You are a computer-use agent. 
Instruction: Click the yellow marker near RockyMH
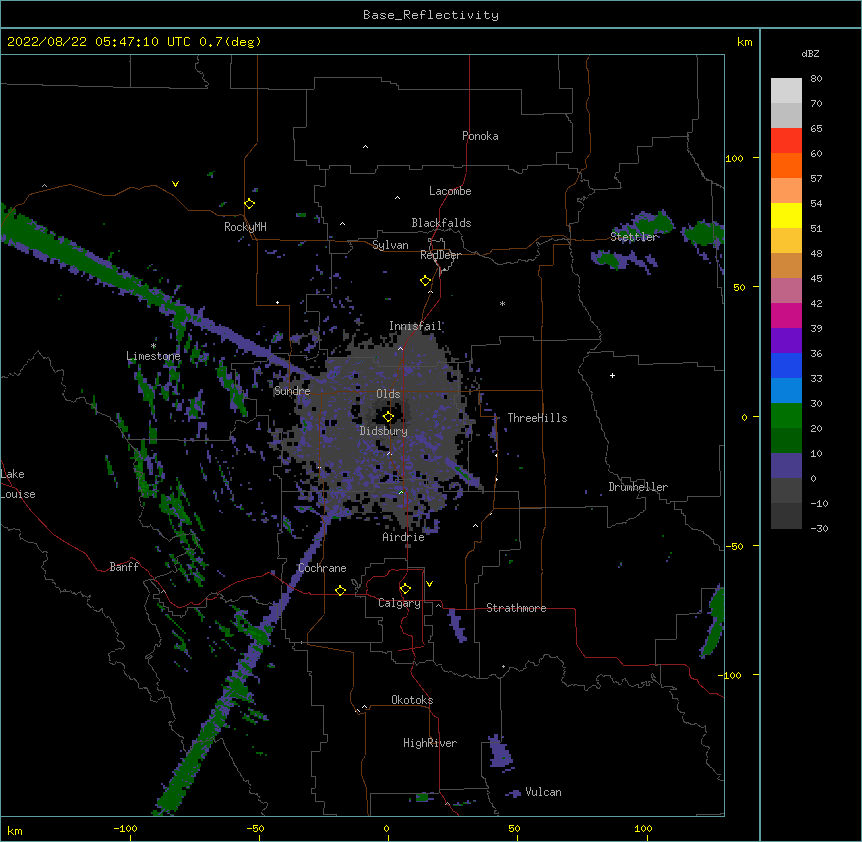click(249, 204)
